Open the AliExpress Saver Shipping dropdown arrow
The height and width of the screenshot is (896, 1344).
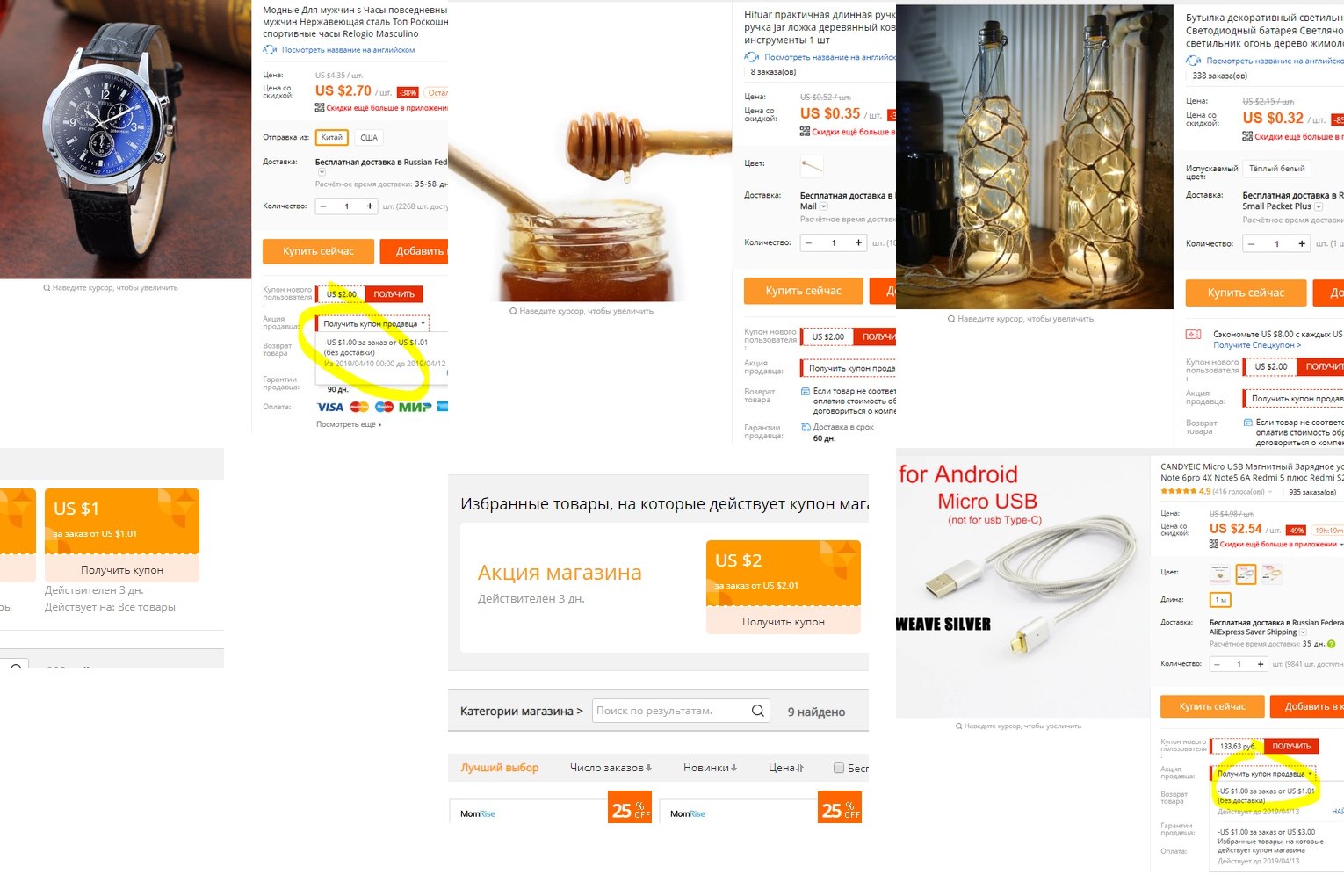pyautogui.click(x=1304, y=632)
